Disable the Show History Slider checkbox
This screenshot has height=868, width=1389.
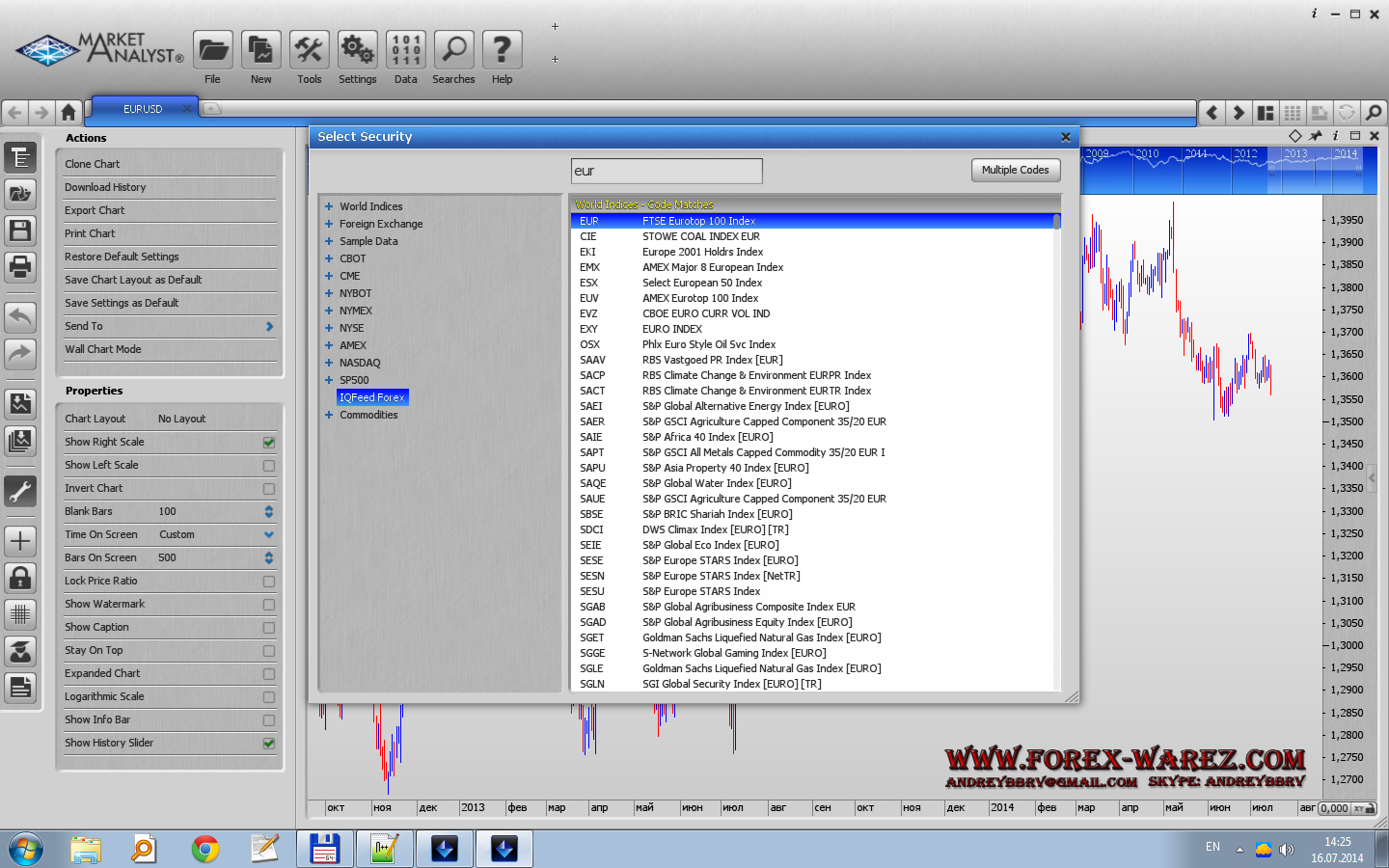(x=269, y=744)
